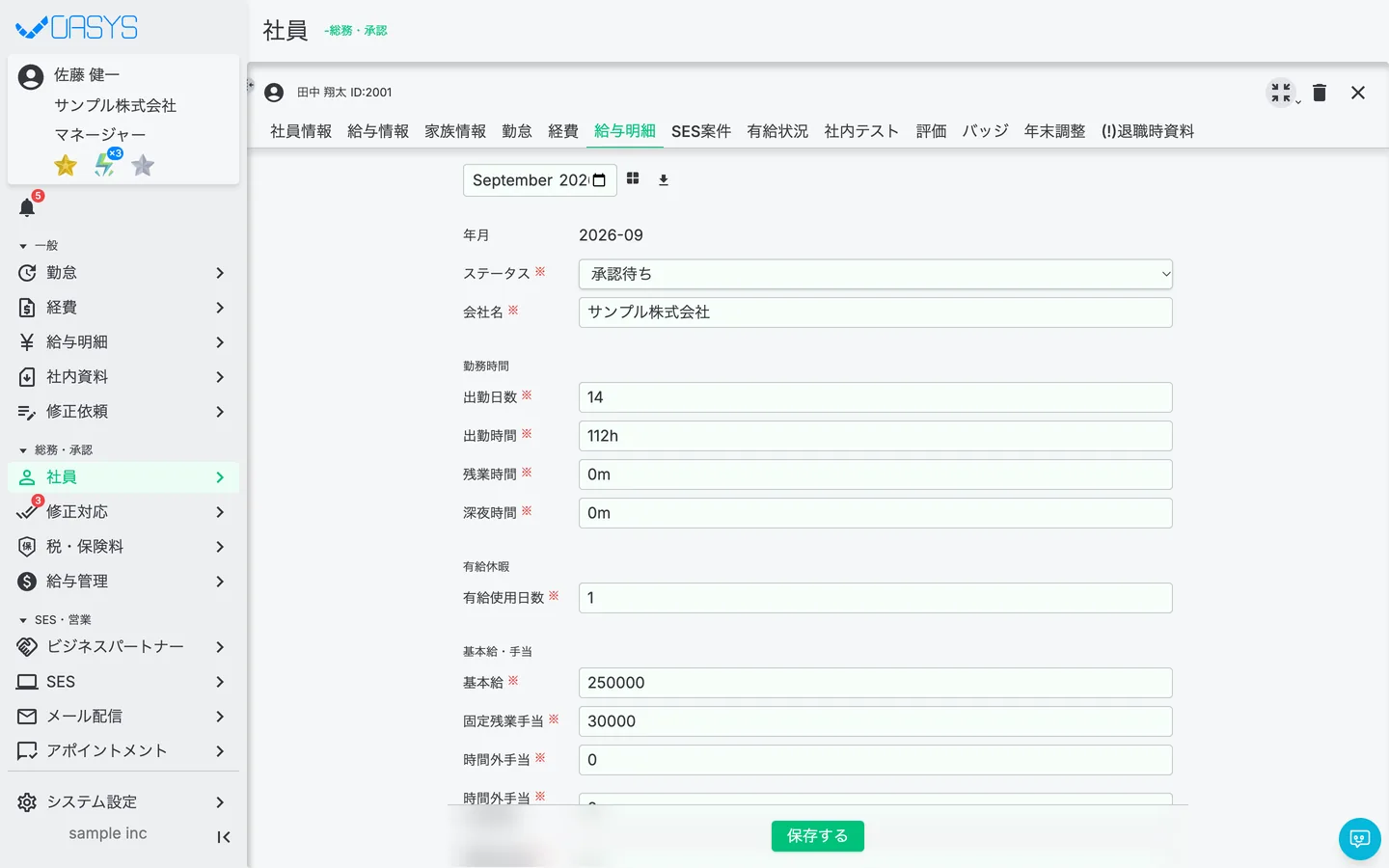Click the silver star badge
The width and height of the screenshot is (1389, 868).
[x=143, y=166]
